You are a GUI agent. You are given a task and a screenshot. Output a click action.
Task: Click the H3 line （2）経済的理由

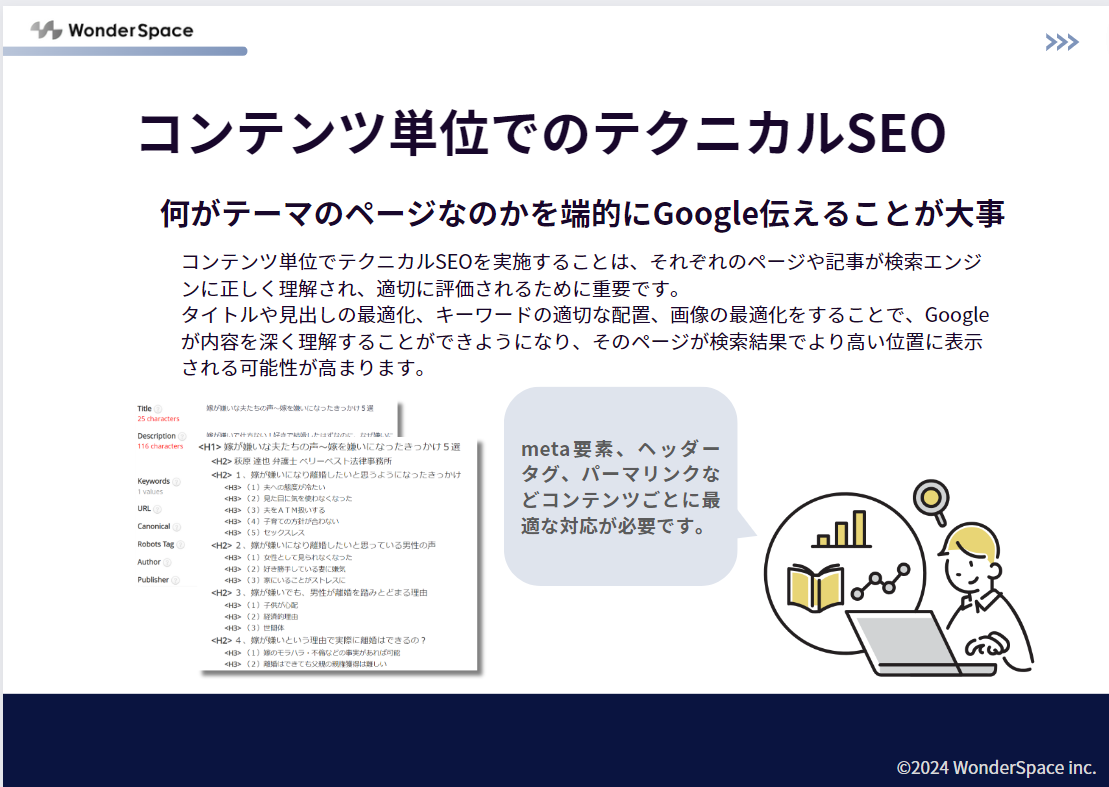click(262, 617)
